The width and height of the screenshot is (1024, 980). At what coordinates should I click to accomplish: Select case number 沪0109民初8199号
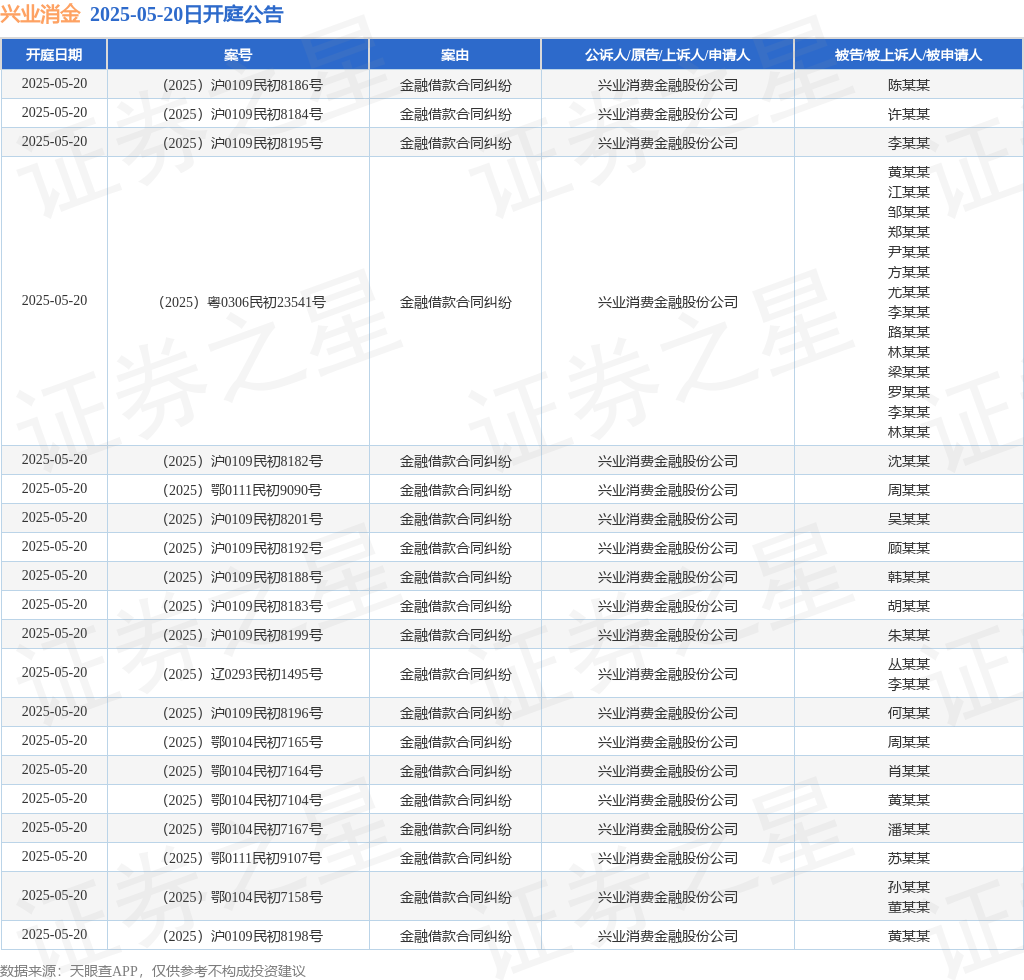pyautogui.click(x=242, y=635)
